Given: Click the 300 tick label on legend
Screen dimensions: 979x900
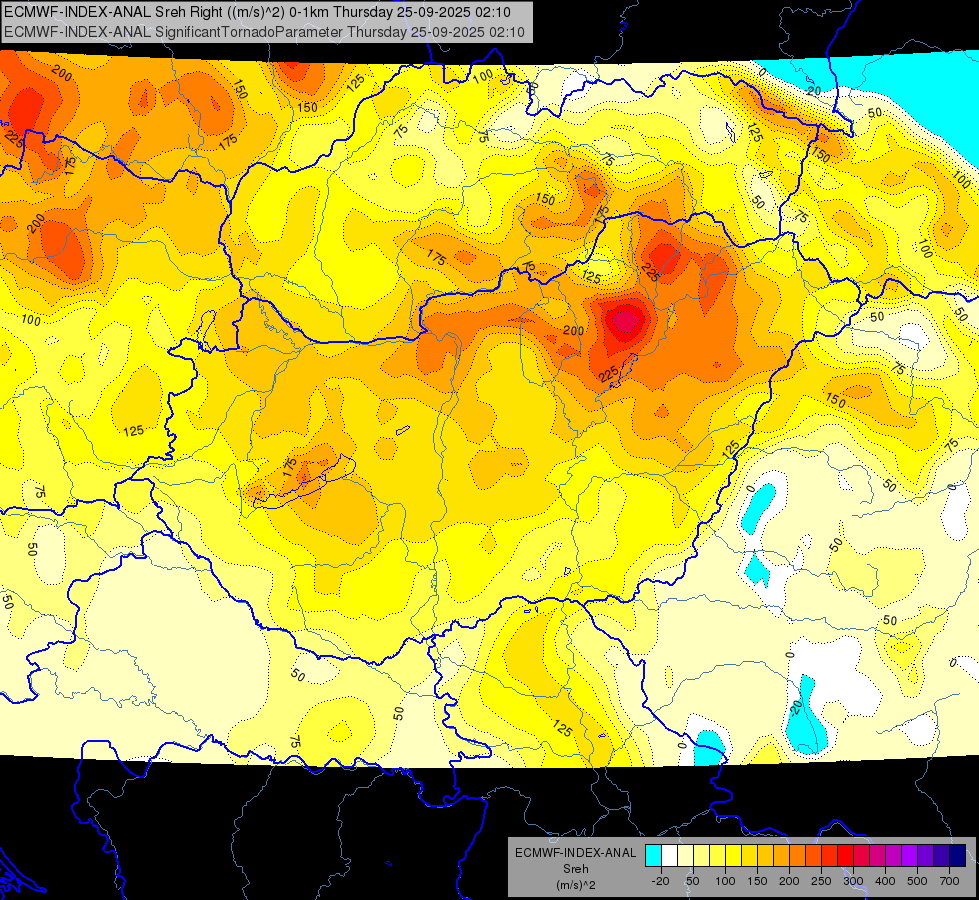Looking at the screenshot, I should pos(853,881).
